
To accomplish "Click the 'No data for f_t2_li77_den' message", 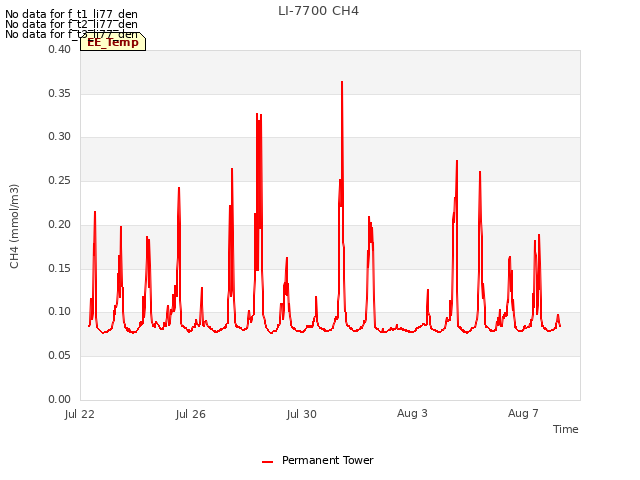I will point(71,24).
